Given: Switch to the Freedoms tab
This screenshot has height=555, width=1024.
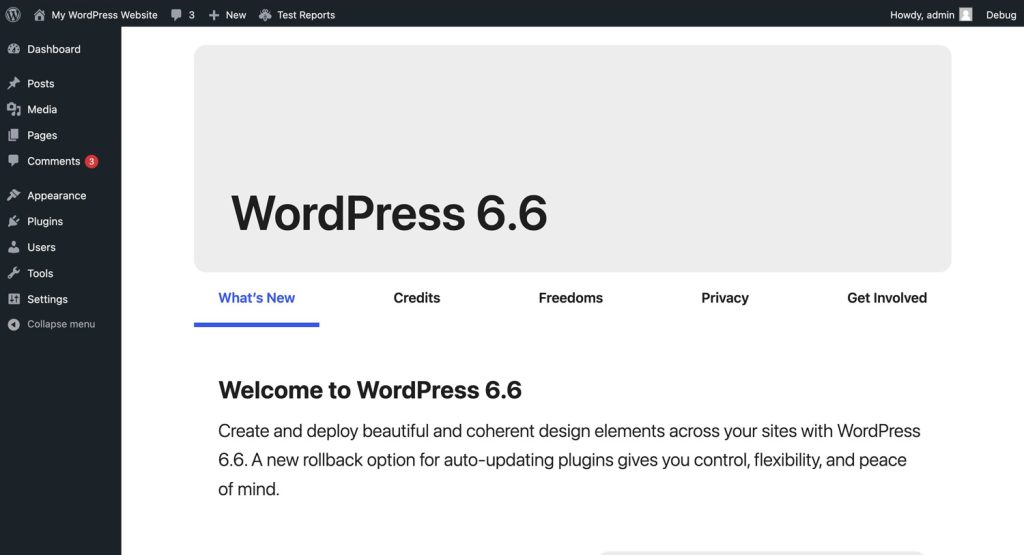Looking at the screenshot, I should pos(571,298).
